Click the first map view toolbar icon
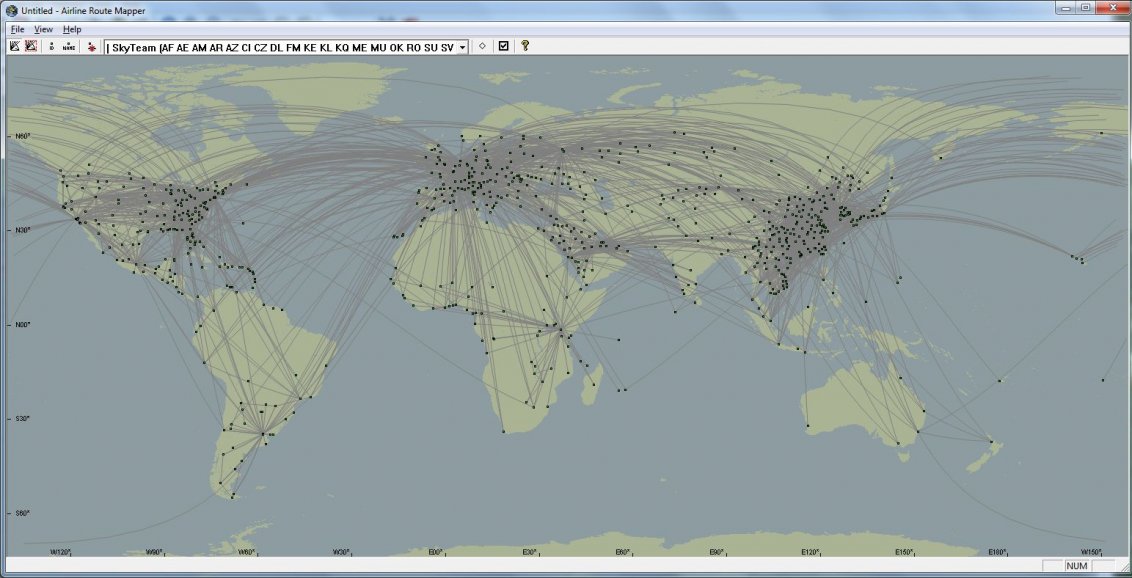Screen dimensions: 1132x578 coord(15,46)
